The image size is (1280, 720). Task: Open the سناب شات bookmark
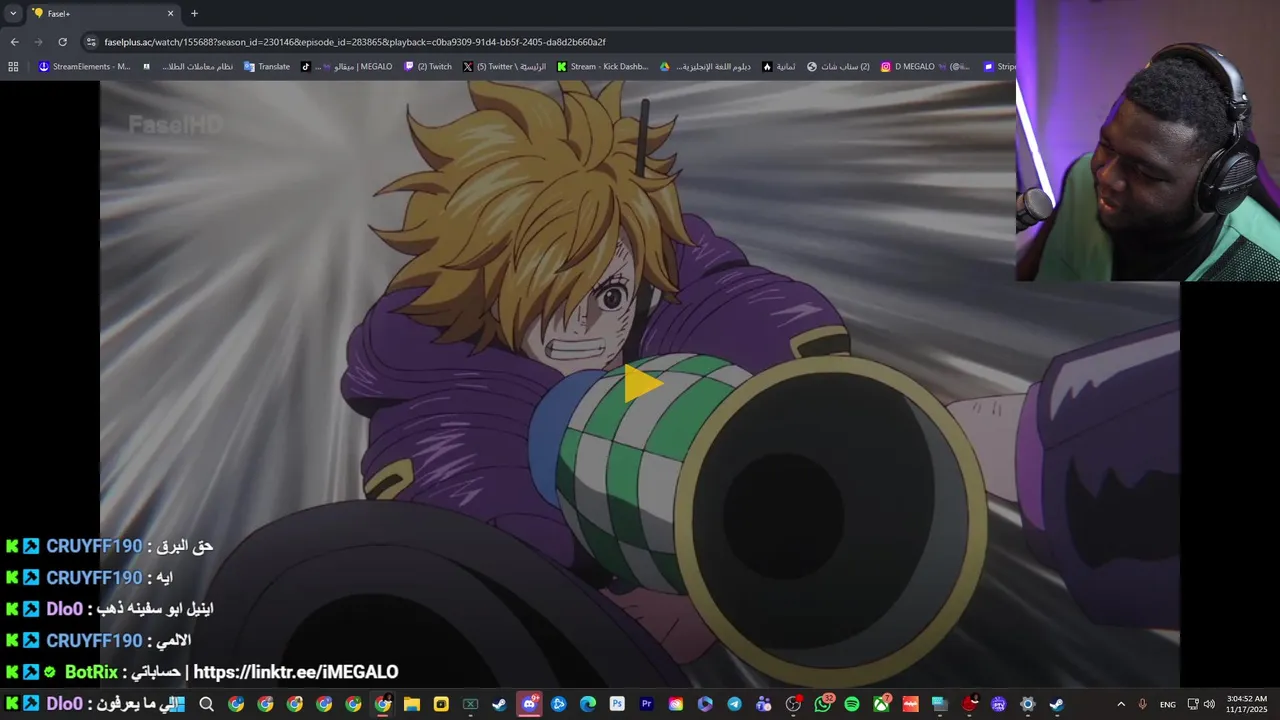click(x=838, y=67)
